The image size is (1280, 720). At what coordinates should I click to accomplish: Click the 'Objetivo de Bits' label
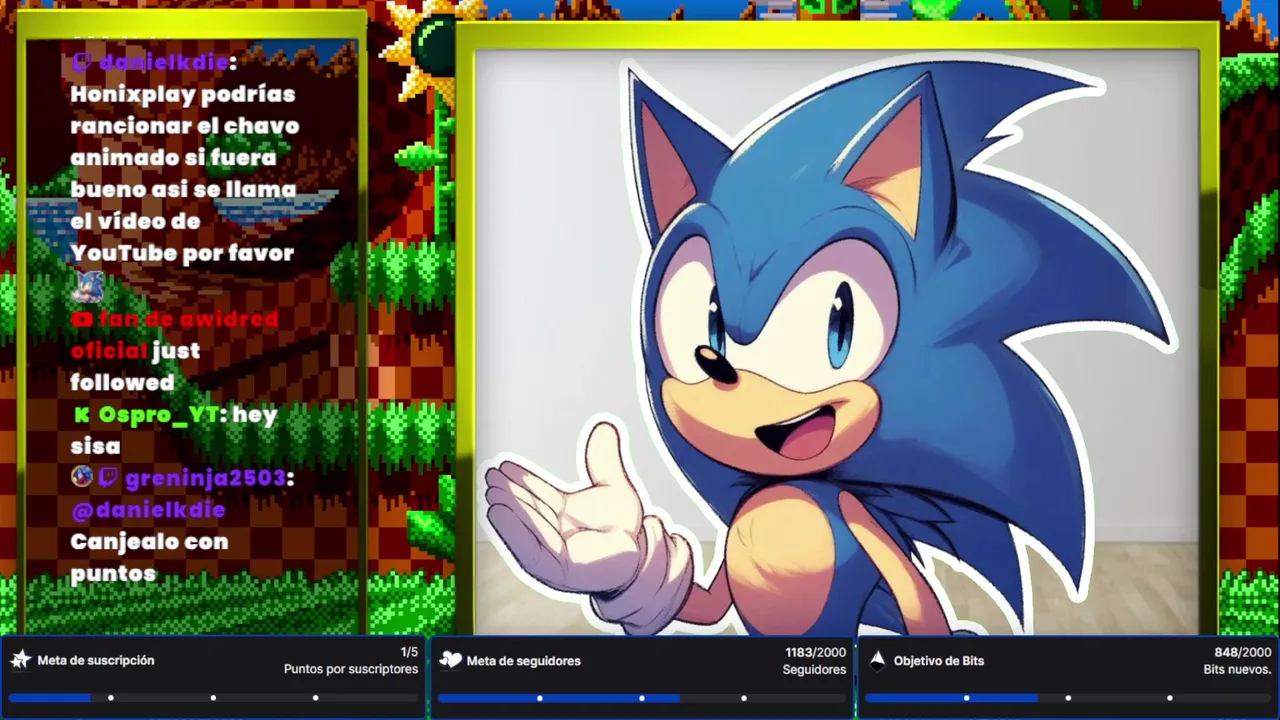pos(939,661)
